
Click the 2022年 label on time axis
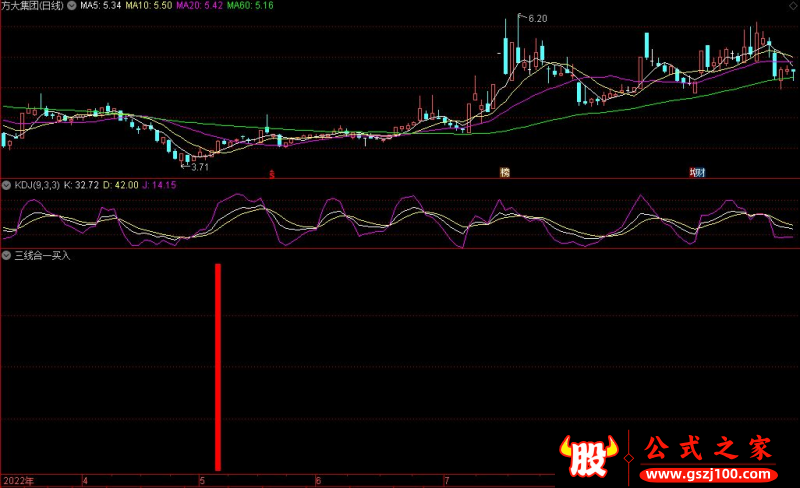tap(17, 481)
